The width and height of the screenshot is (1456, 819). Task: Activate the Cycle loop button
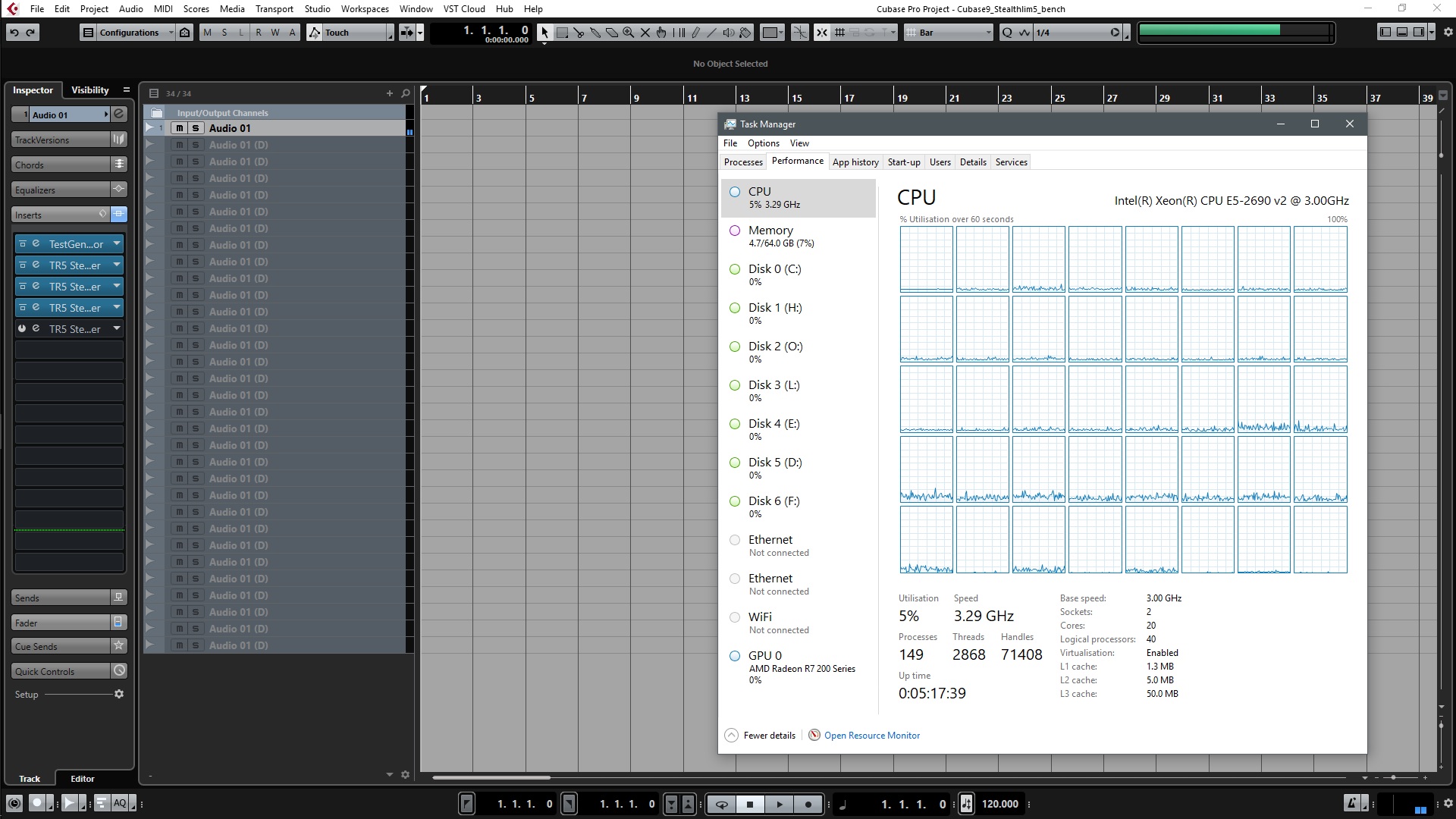tap(721, 805)
